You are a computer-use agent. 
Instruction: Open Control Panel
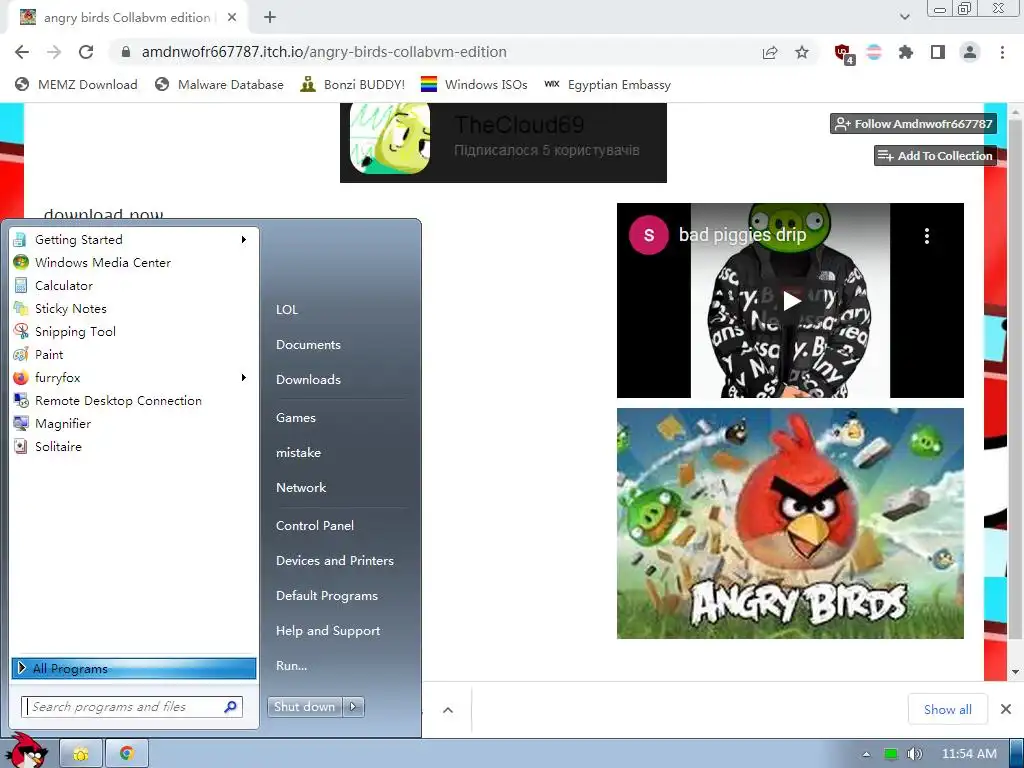(x=315, y=526)
